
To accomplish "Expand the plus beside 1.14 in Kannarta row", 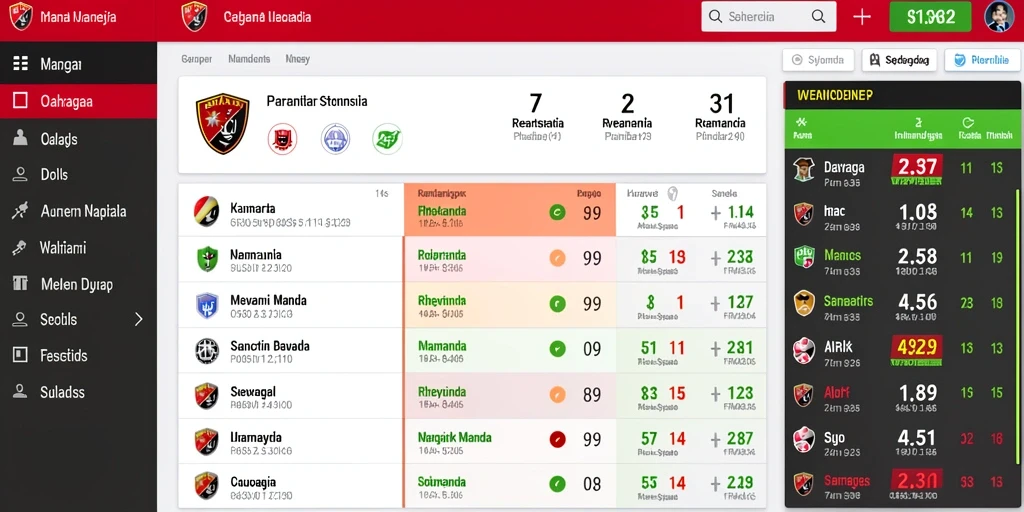I will click(x=716, y=213).
